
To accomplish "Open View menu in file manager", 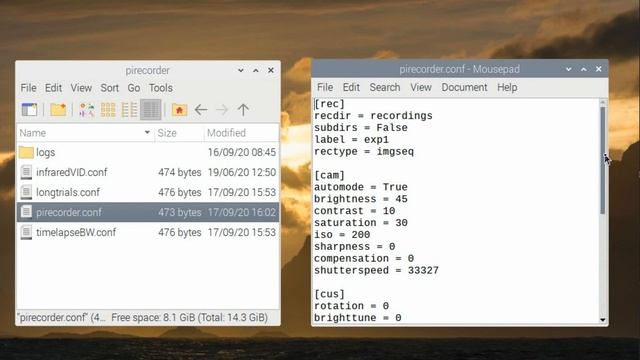I will tap(81, 88).
